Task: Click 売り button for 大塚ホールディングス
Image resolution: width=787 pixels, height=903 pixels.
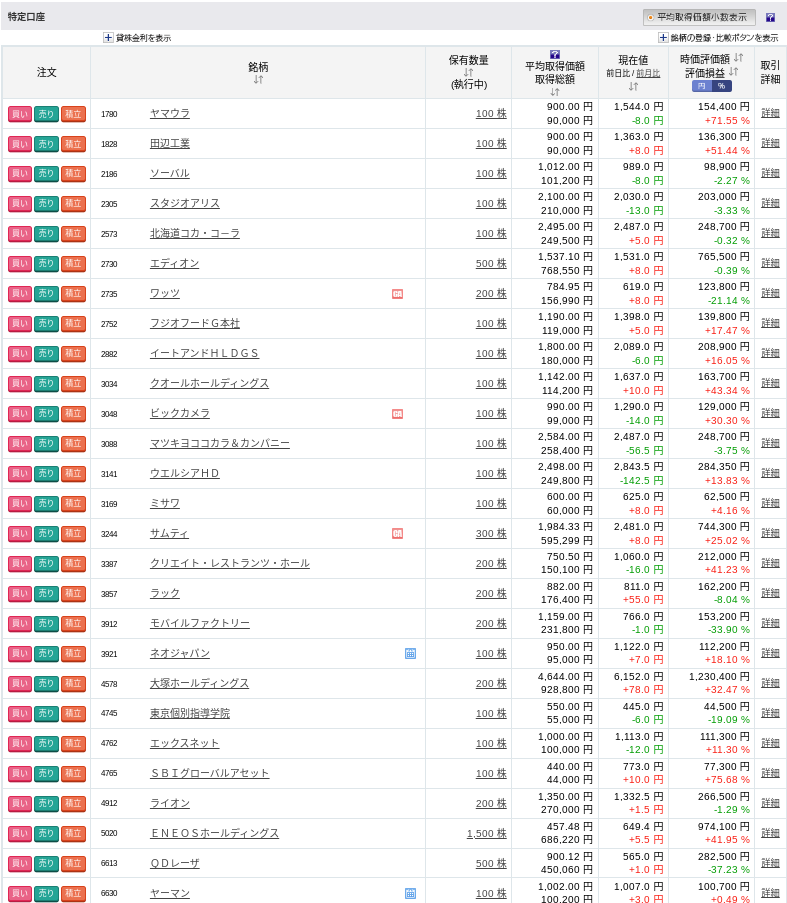Action: 46,684
